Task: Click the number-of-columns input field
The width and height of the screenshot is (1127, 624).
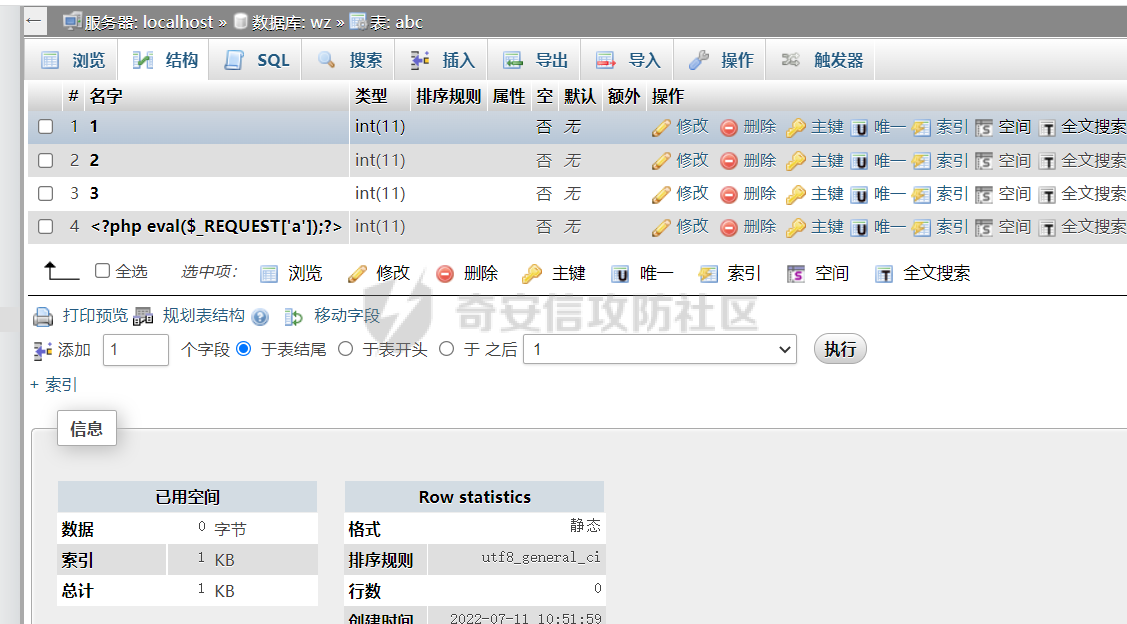Action: pyautogui.click(x=136, y=349)
